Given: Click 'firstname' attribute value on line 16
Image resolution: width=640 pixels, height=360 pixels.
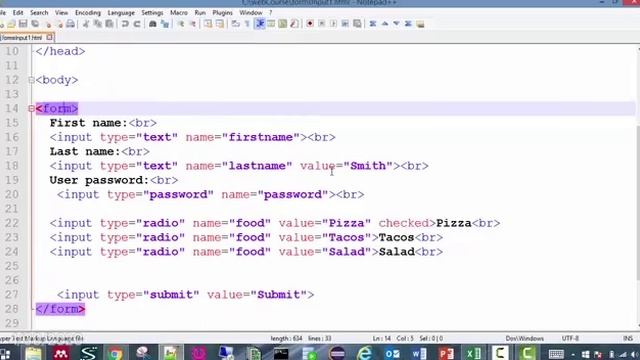Looking at the screenshot, I should coord(261,137).
